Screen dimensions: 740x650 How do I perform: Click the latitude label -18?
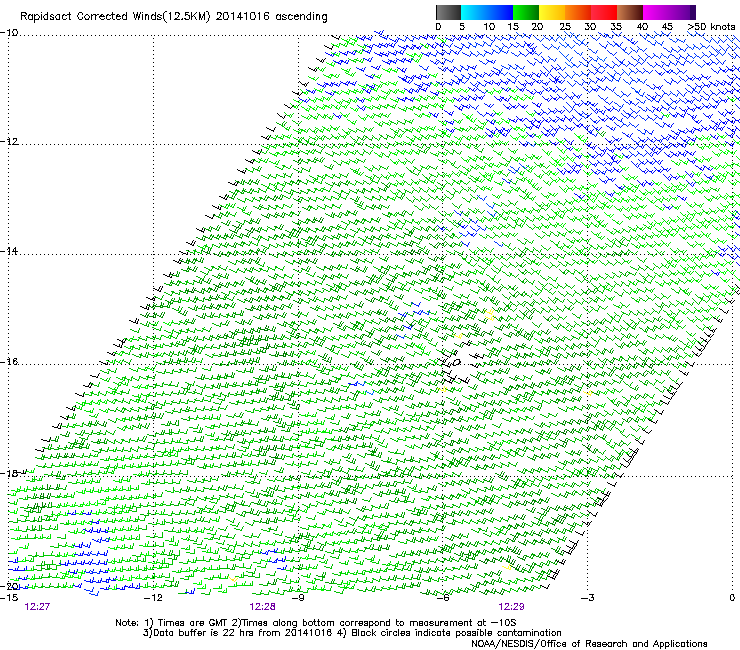click(x=9, y=473)
